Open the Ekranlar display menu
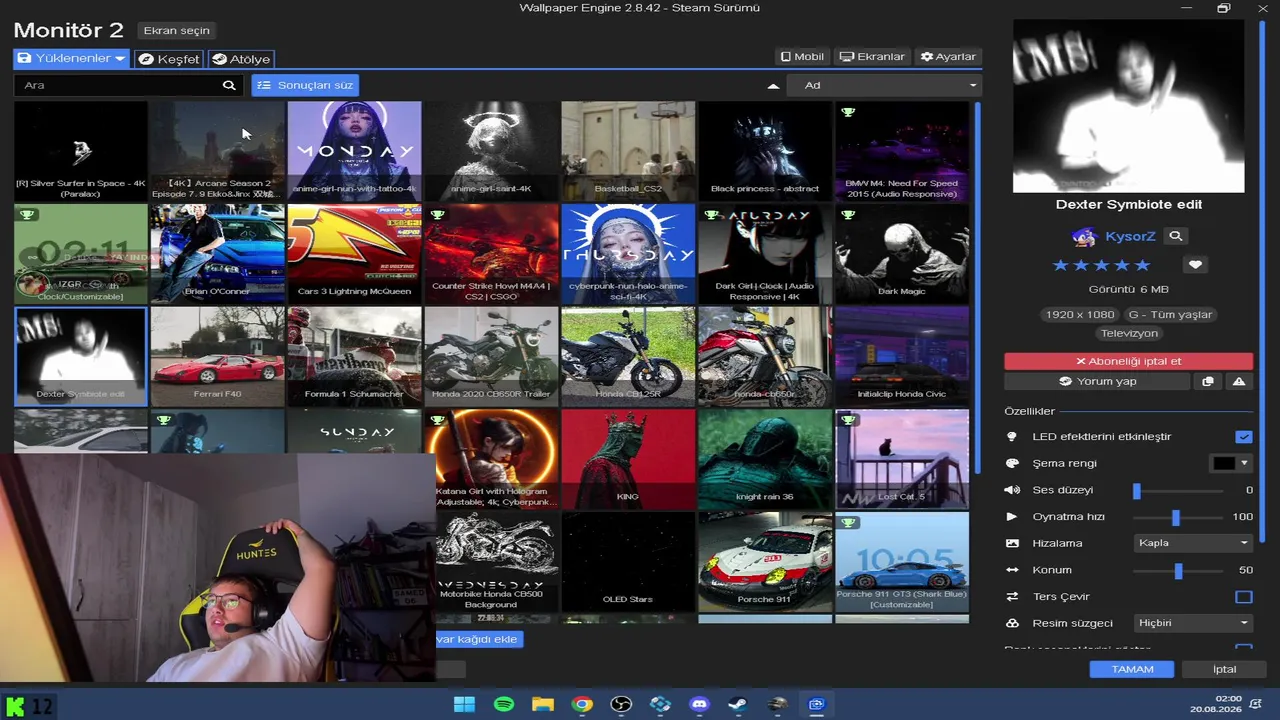The height and width of the screenshot is (720, 1280). [x=872, y=57]
